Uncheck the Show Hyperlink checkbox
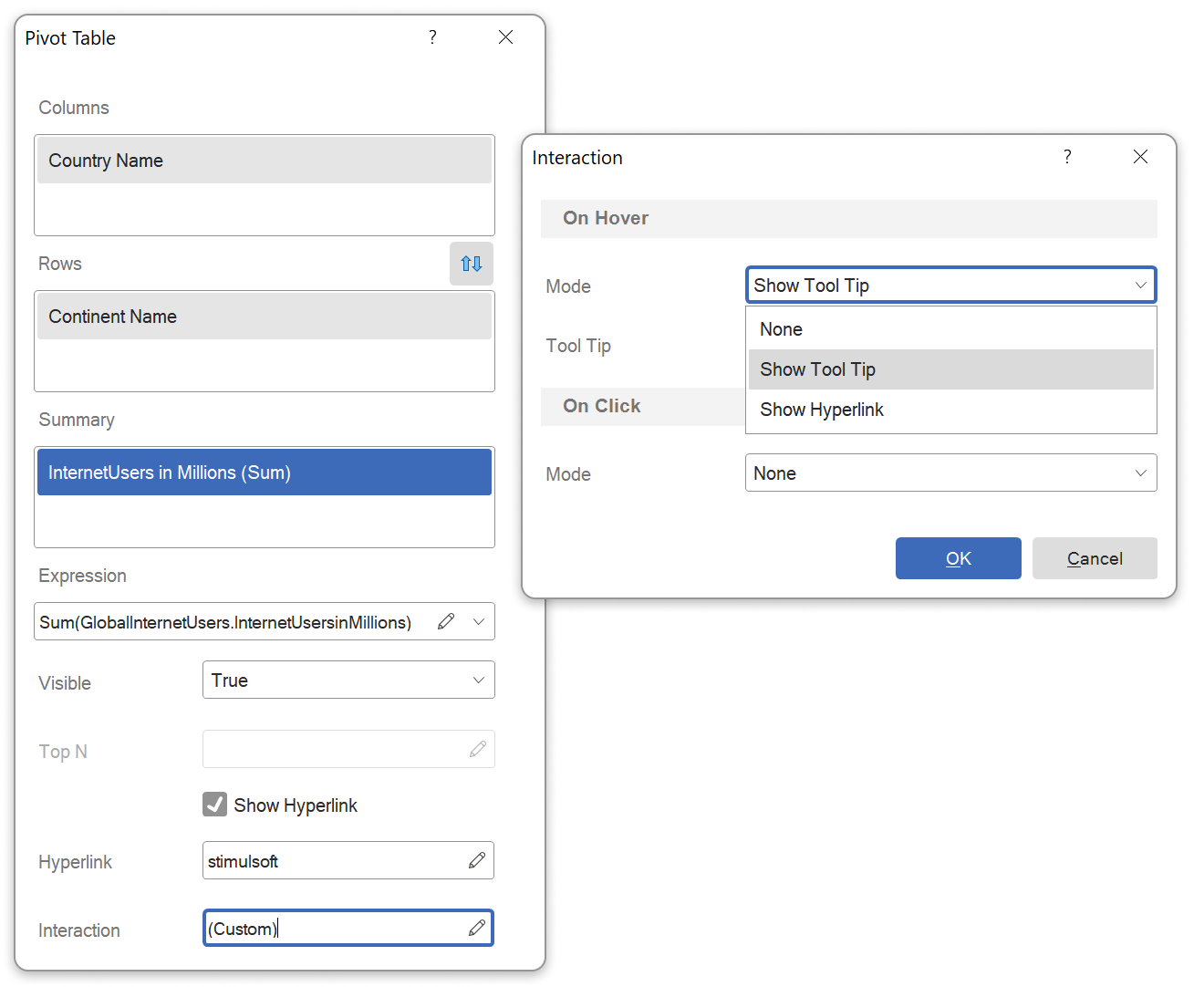The height and width of the screenshot is (987, 1204). click(x=213, y=804)
